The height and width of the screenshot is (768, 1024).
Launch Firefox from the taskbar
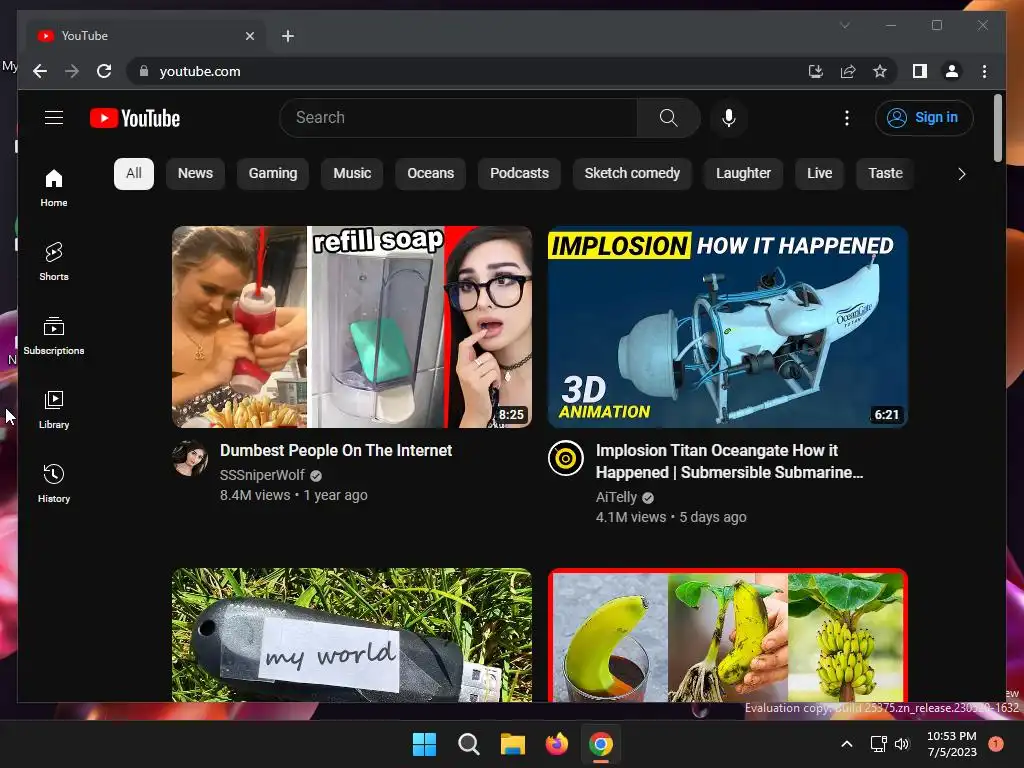click(x=556, y=744)
